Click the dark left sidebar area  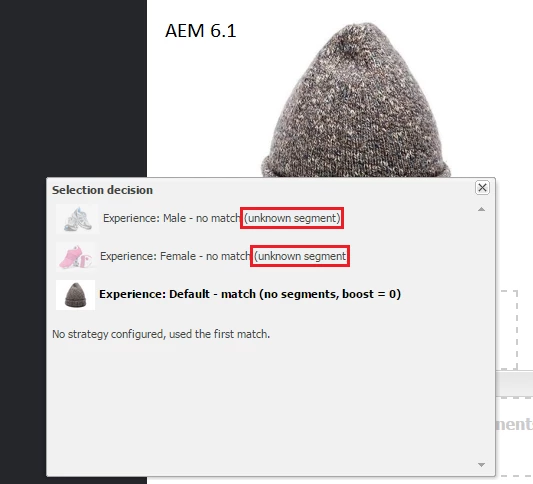click(73, 88)
